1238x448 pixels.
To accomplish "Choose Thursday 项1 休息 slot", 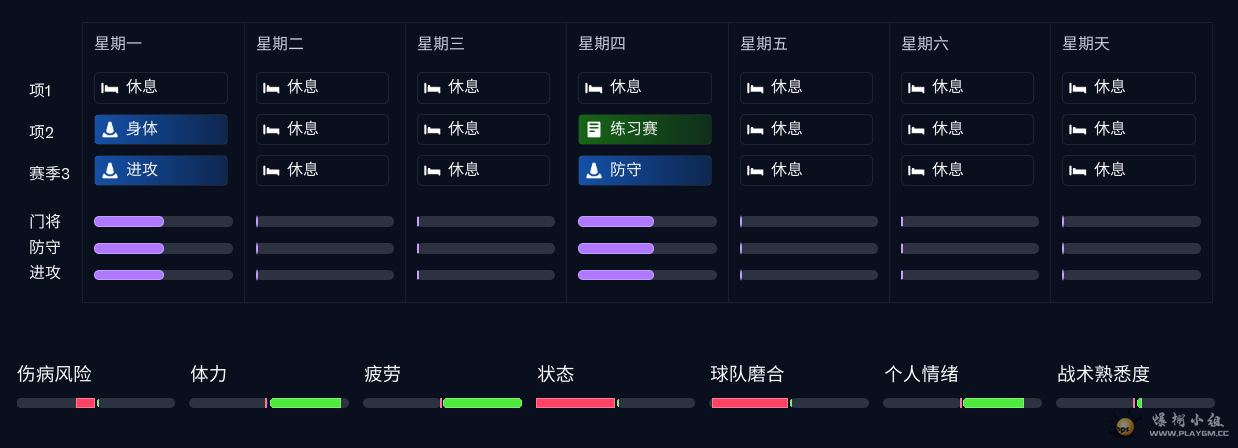I will pos(645,88).
